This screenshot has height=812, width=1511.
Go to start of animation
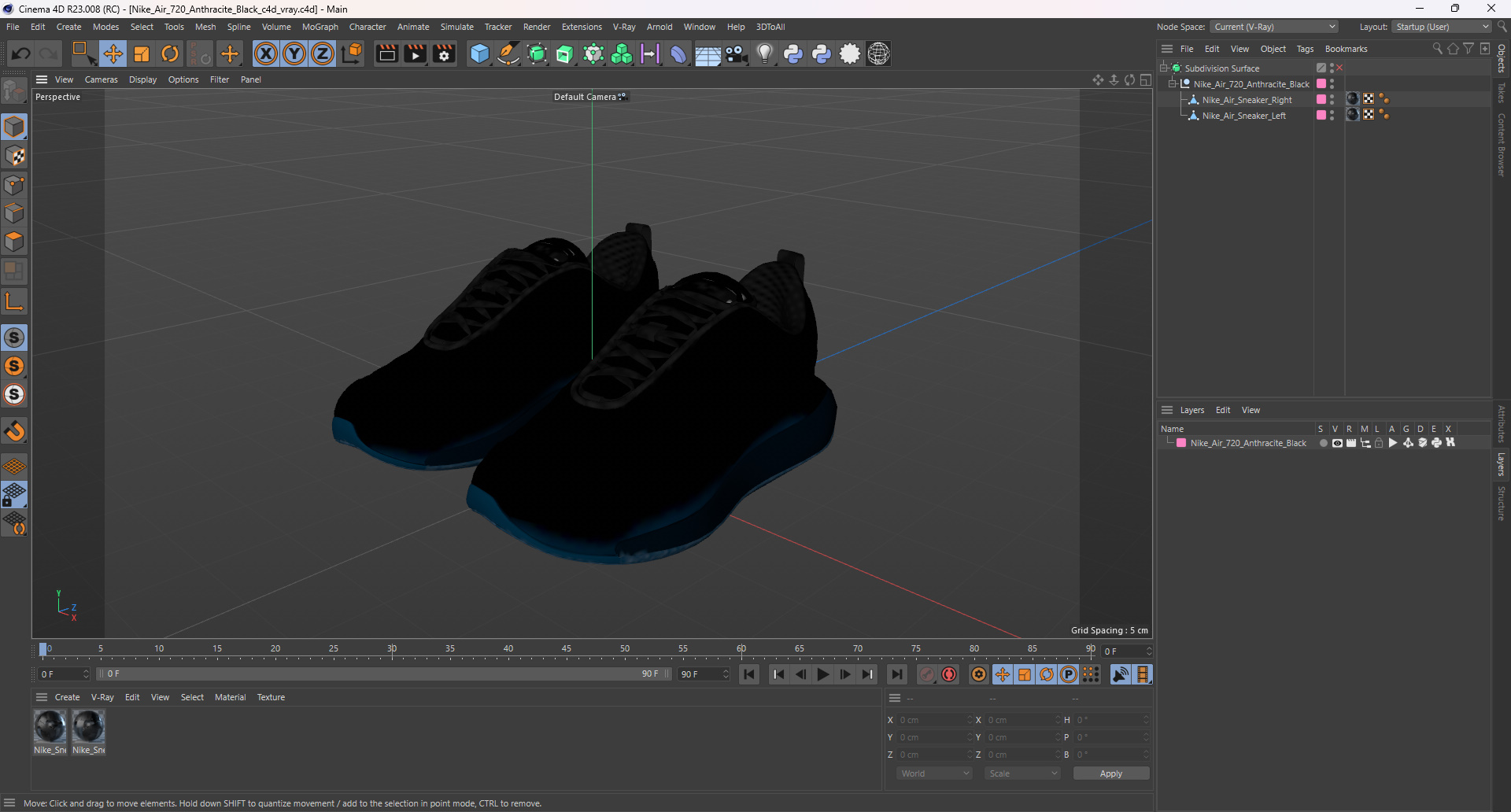(x=749, y=674)
